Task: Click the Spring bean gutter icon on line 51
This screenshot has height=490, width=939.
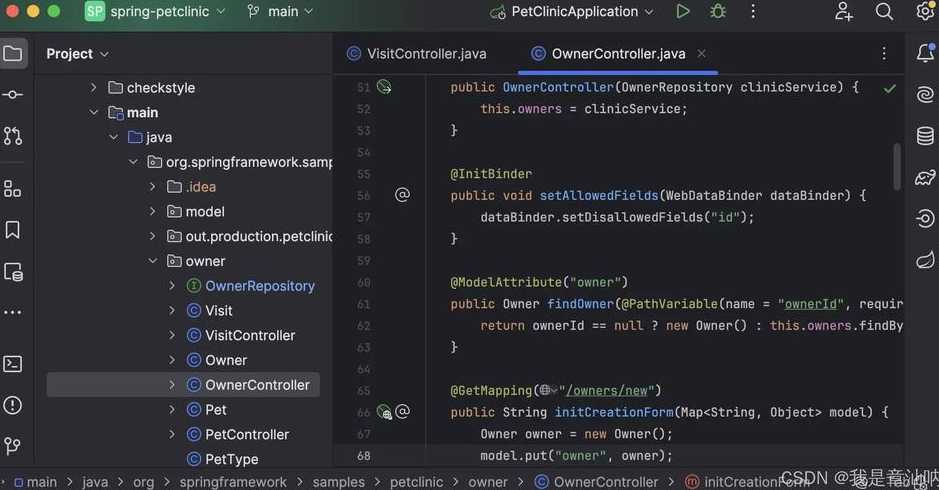Action: 384,87
